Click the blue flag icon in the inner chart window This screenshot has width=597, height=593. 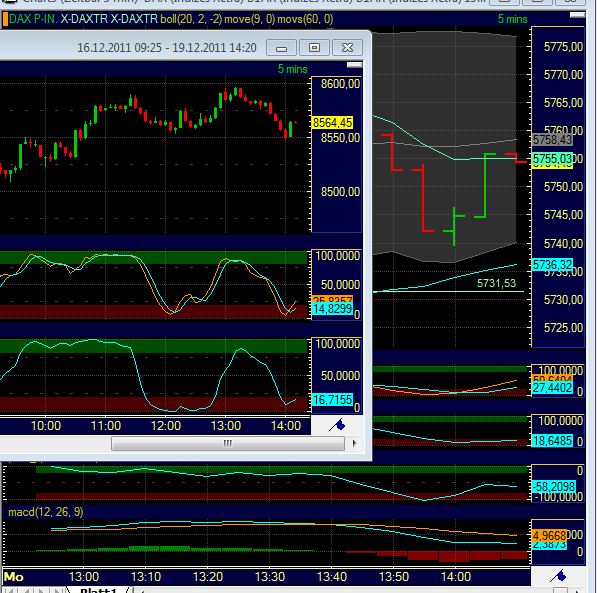(x=337, y=425)
